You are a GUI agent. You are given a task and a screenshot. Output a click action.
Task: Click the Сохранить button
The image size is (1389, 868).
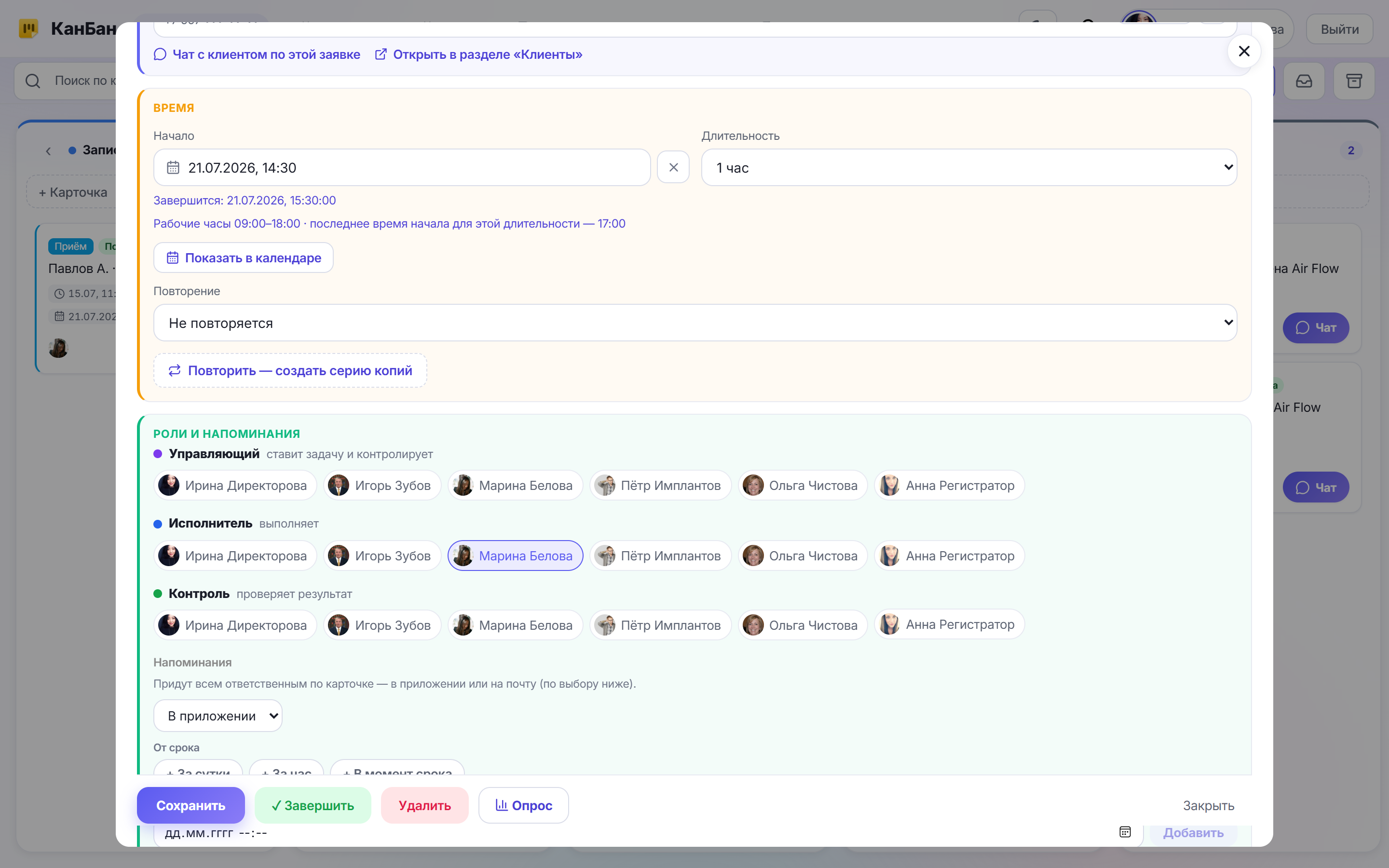coord(191,805)
